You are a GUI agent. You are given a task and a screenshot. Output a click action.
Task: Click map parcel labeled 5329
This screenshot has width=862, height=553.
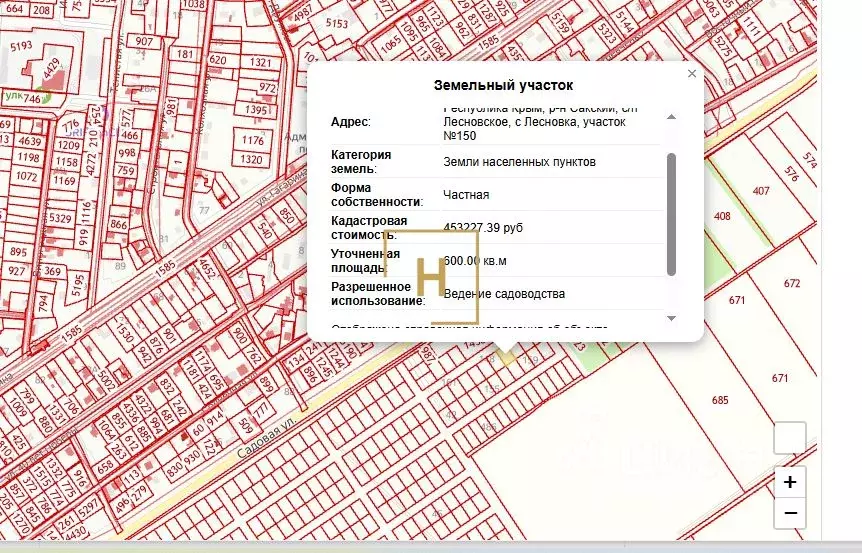(60, 218)
